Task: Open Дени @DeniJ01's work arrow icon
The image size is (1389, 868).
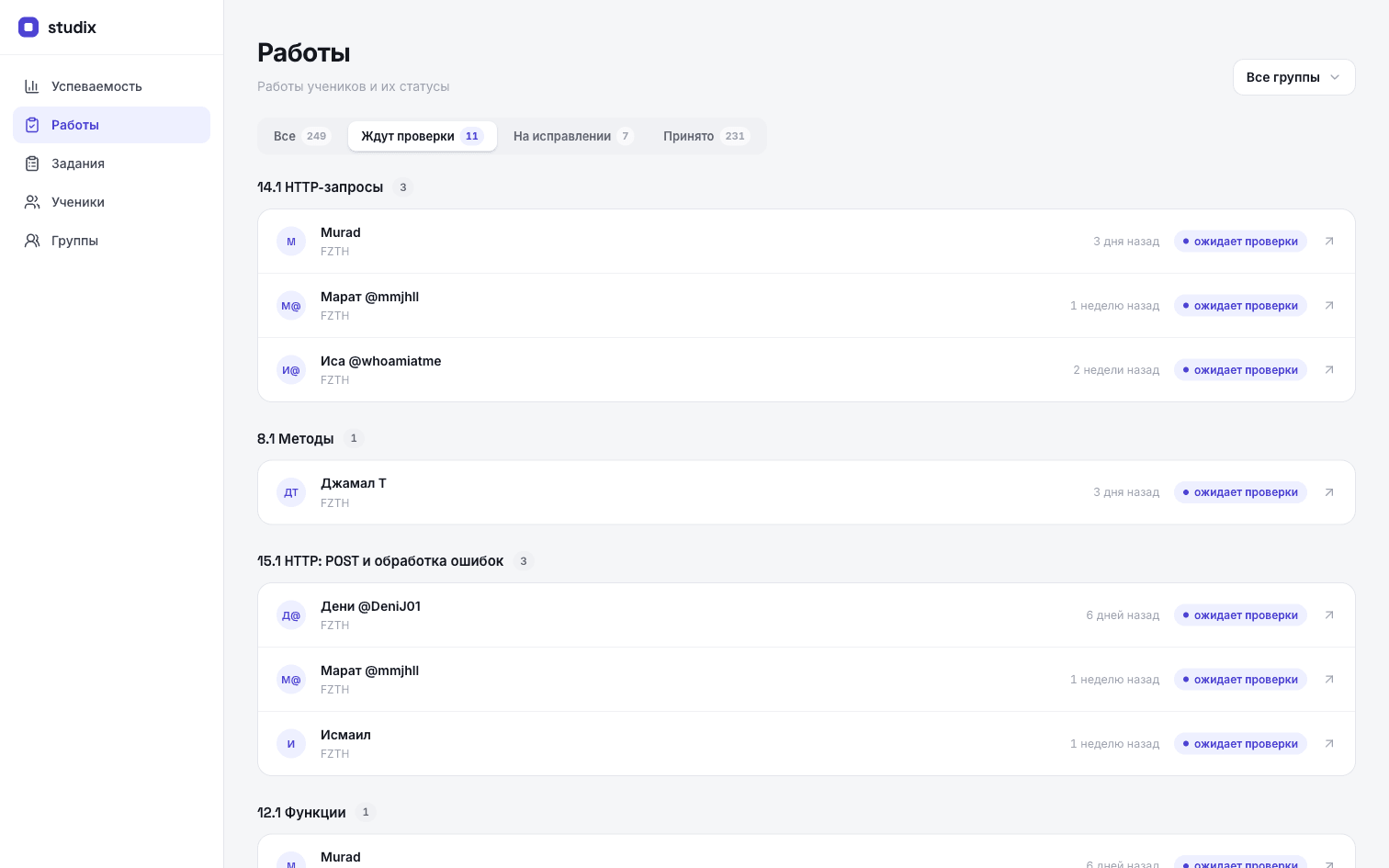Action: coord(1329,615)
